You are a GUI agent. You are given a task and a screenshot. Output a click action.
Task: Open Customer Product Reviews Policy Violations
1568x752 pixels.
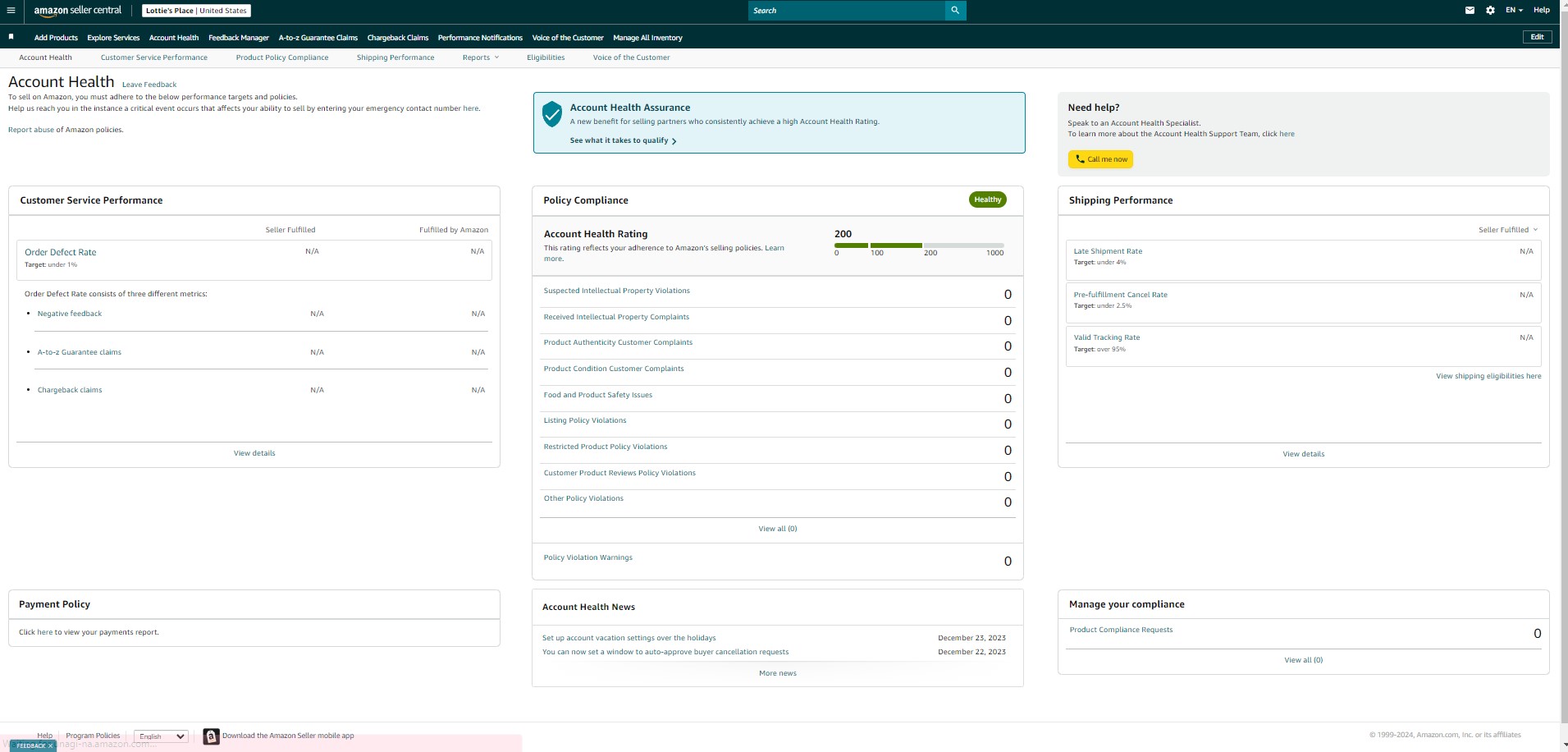[619, 473]
